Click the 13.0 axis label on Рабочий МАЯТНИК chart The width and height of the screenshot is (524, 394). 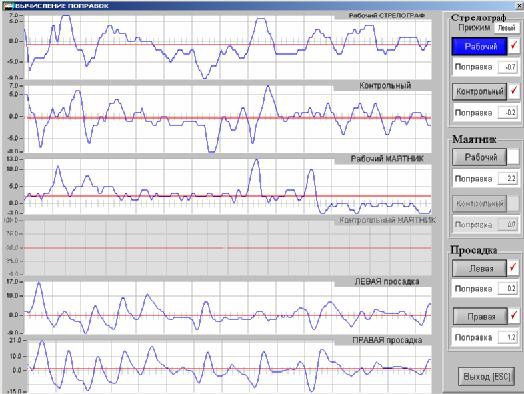pos(13,159)
